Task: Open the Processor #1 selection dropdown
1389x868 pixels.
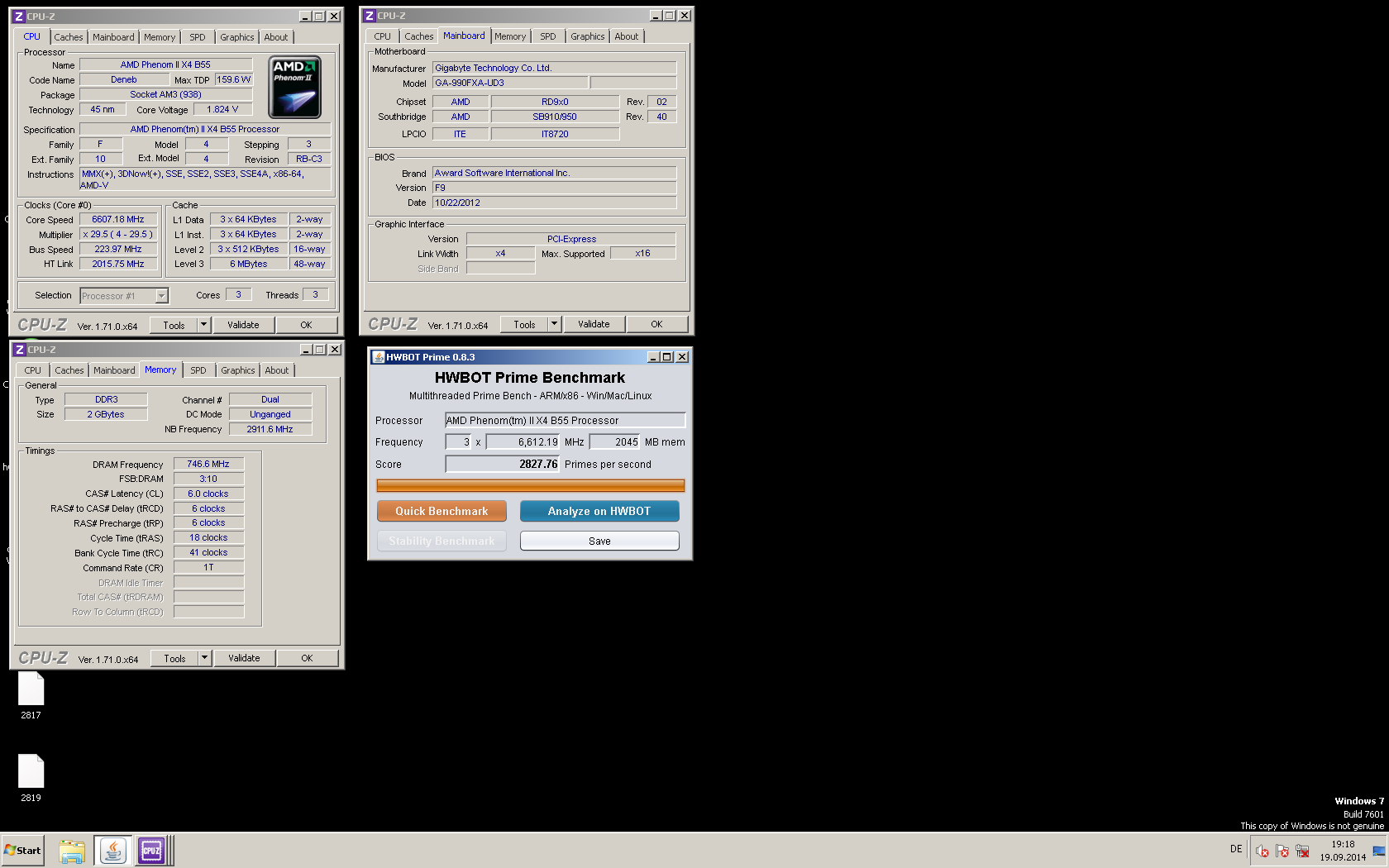Action: (x=124, y=296)
